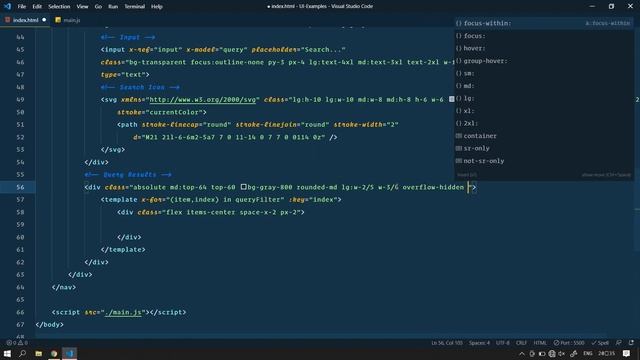Open Chrome from the taskbar

[x=54, y=353]
